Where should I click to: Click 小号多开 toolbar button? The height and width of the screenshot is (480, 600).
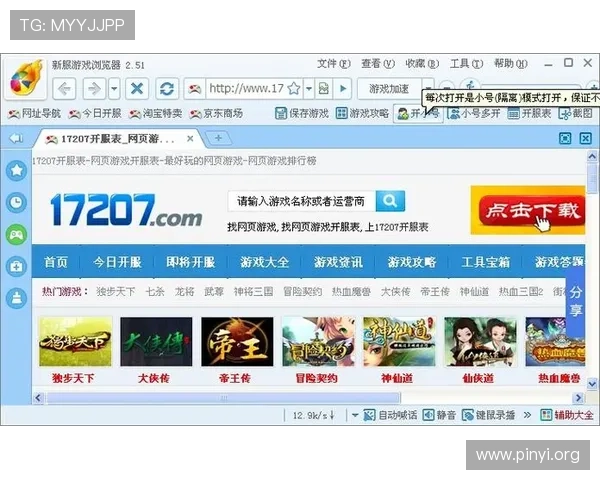coord(474,113)
